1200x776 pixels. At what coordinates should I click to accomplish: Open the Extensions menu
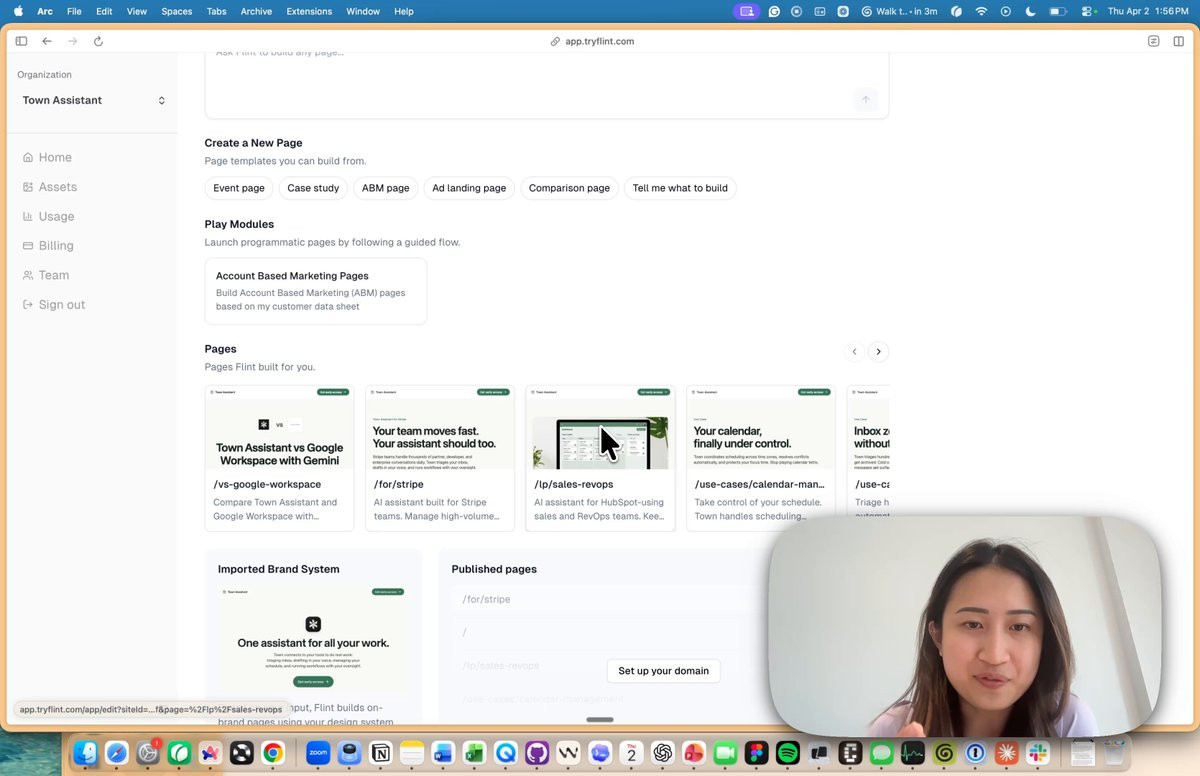[309, 11]
